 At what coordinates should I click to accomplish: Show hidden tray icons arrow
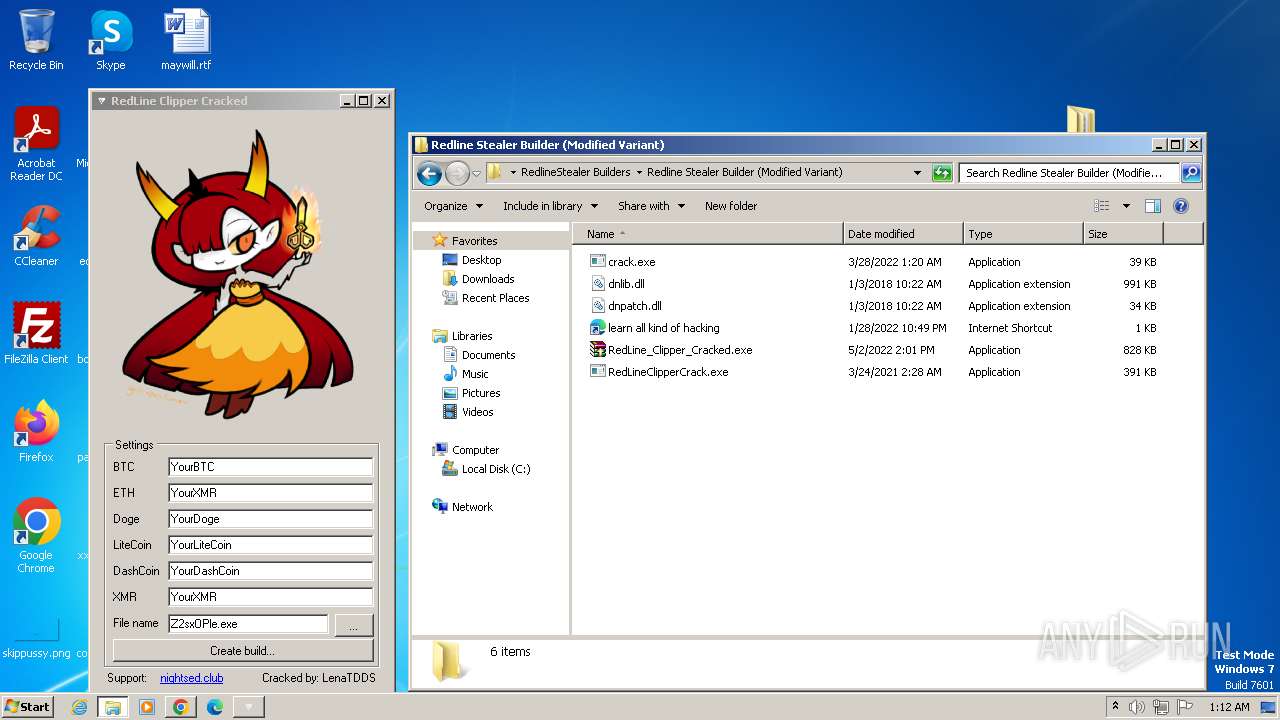1115,707
